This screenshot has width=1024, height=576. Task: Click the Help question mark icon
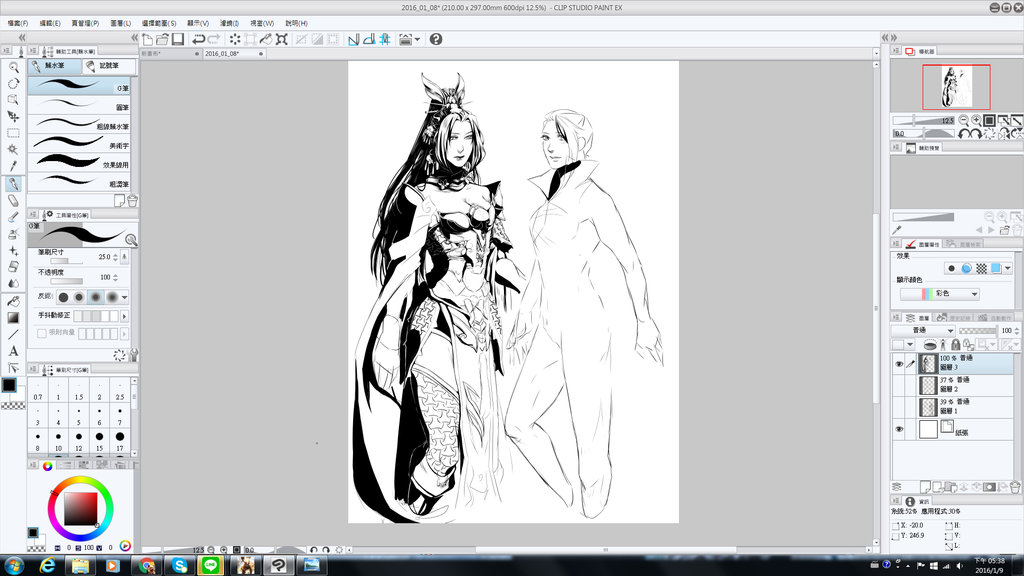(436, 39)
